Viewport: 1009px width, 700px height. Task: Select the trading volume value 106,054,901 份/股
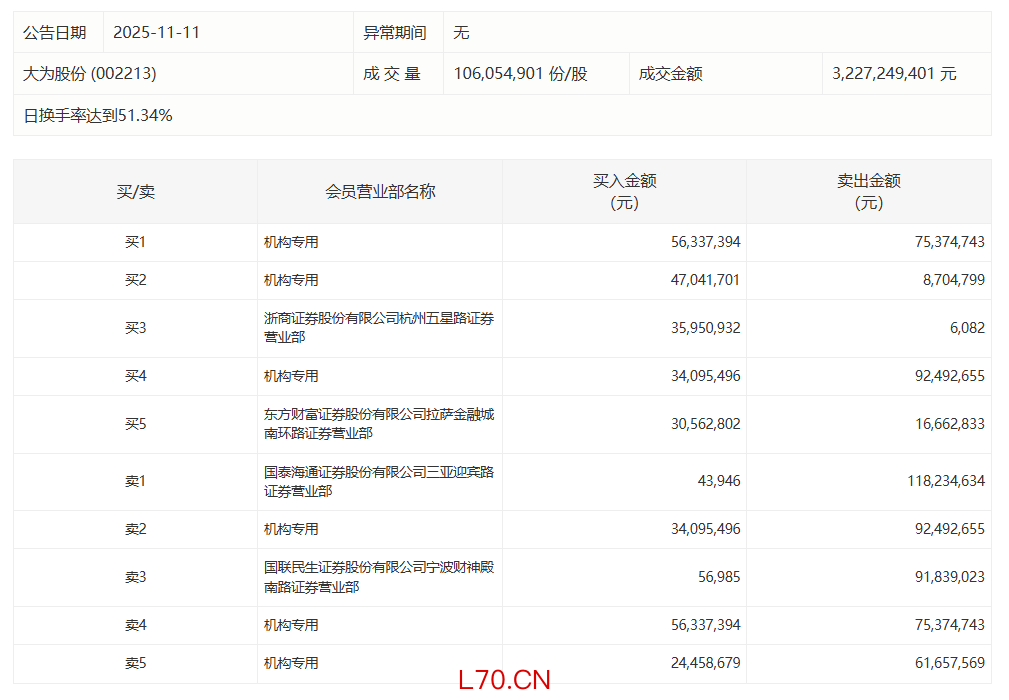pyautogui.click(x=520, y=74)
